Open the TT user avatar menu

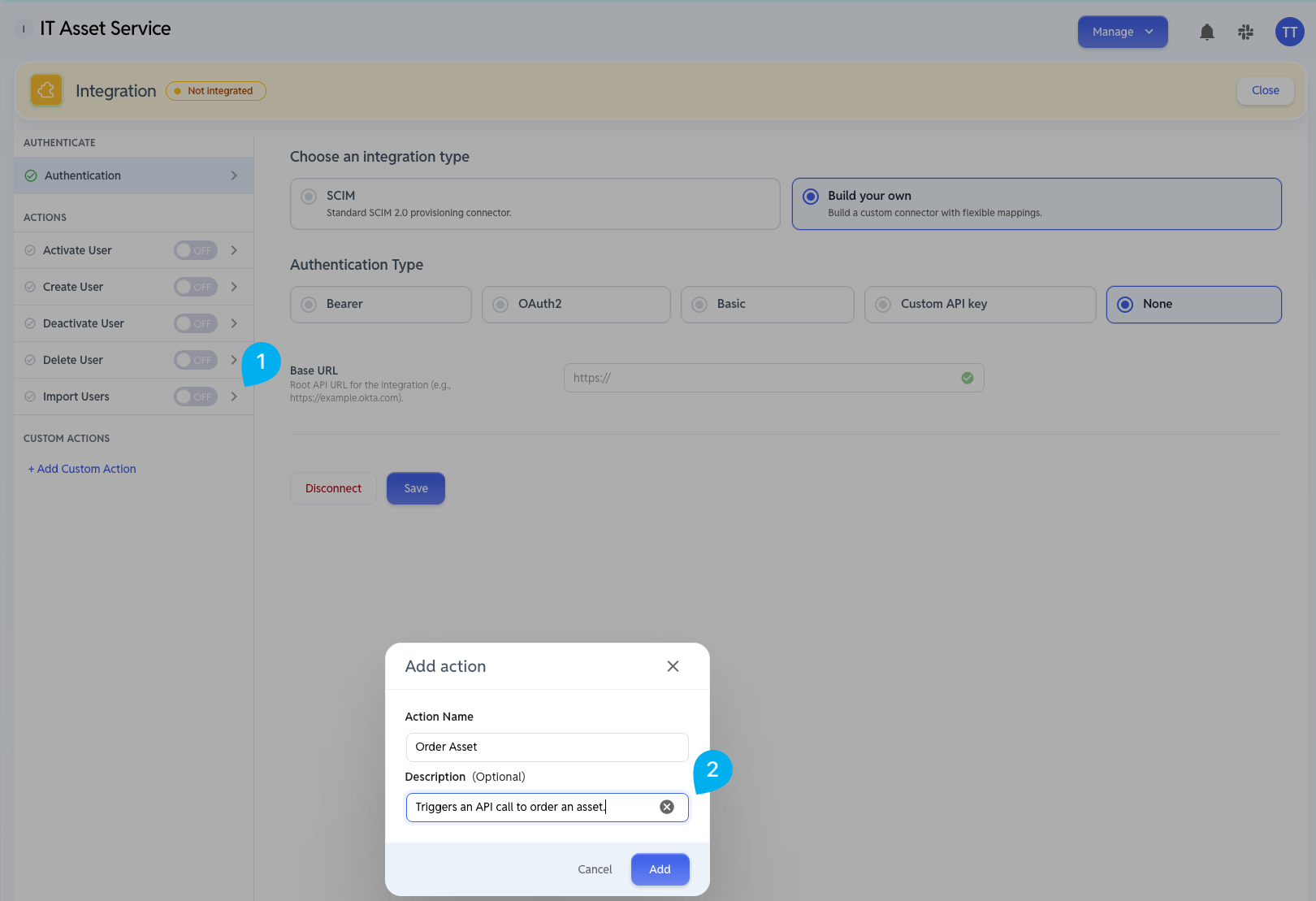(1289, 32)
